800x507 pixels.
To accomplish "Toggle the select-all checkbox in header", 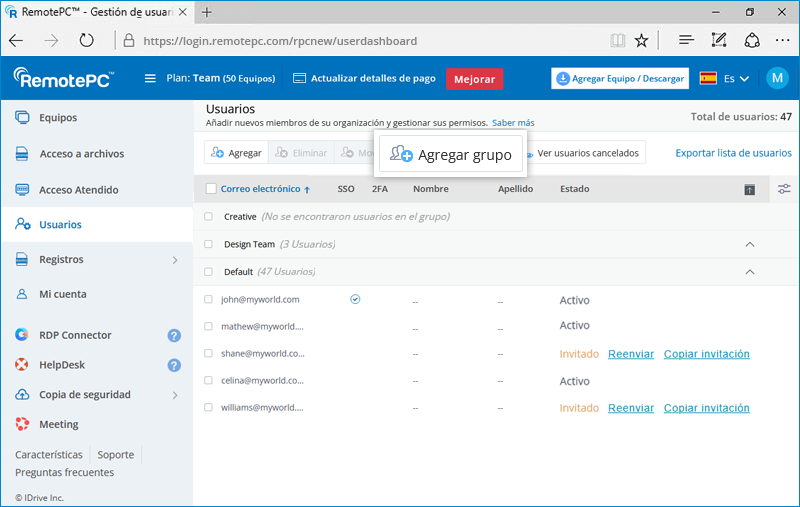I will coord(211,189).
